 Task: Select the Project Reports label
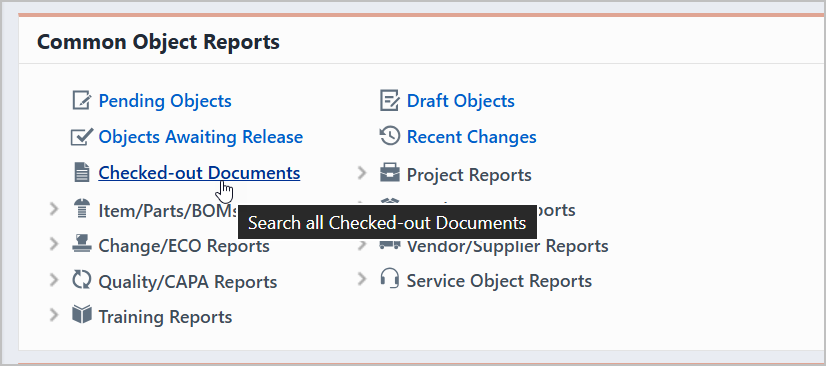point(469,175)
